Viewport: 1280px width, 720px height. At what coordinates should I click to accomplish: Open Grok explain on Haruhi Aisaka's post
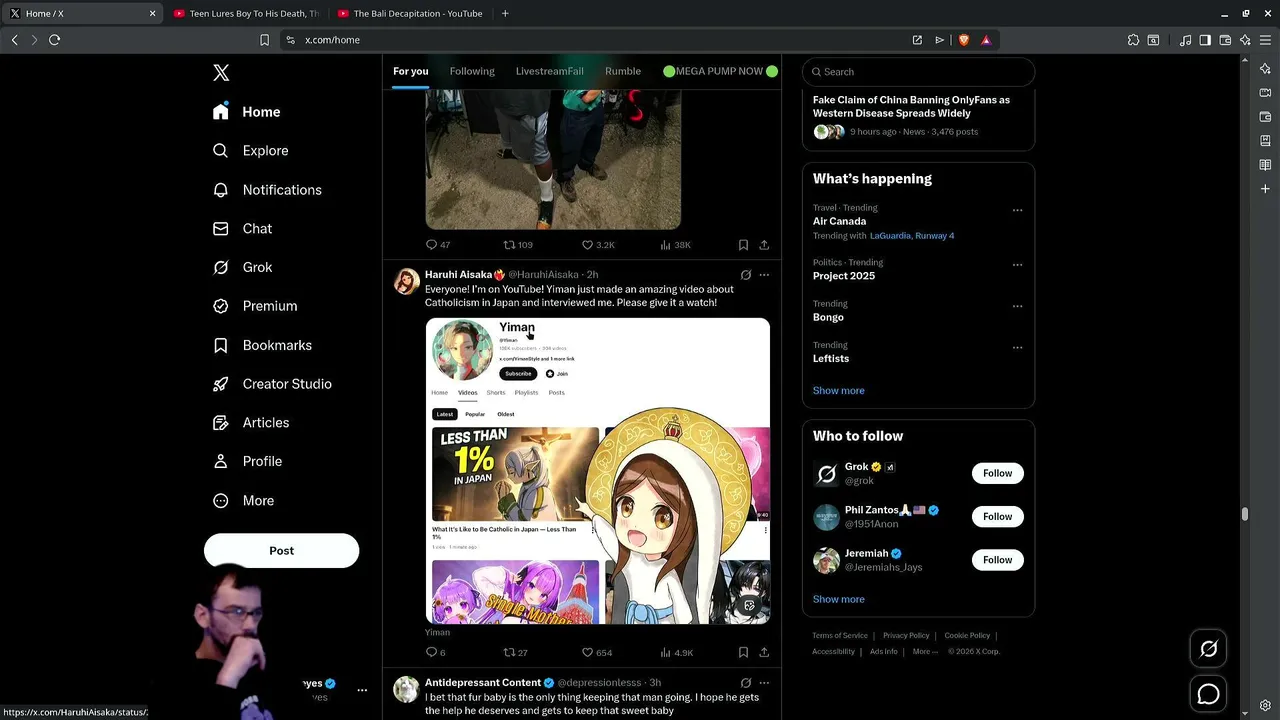point(745,275)
